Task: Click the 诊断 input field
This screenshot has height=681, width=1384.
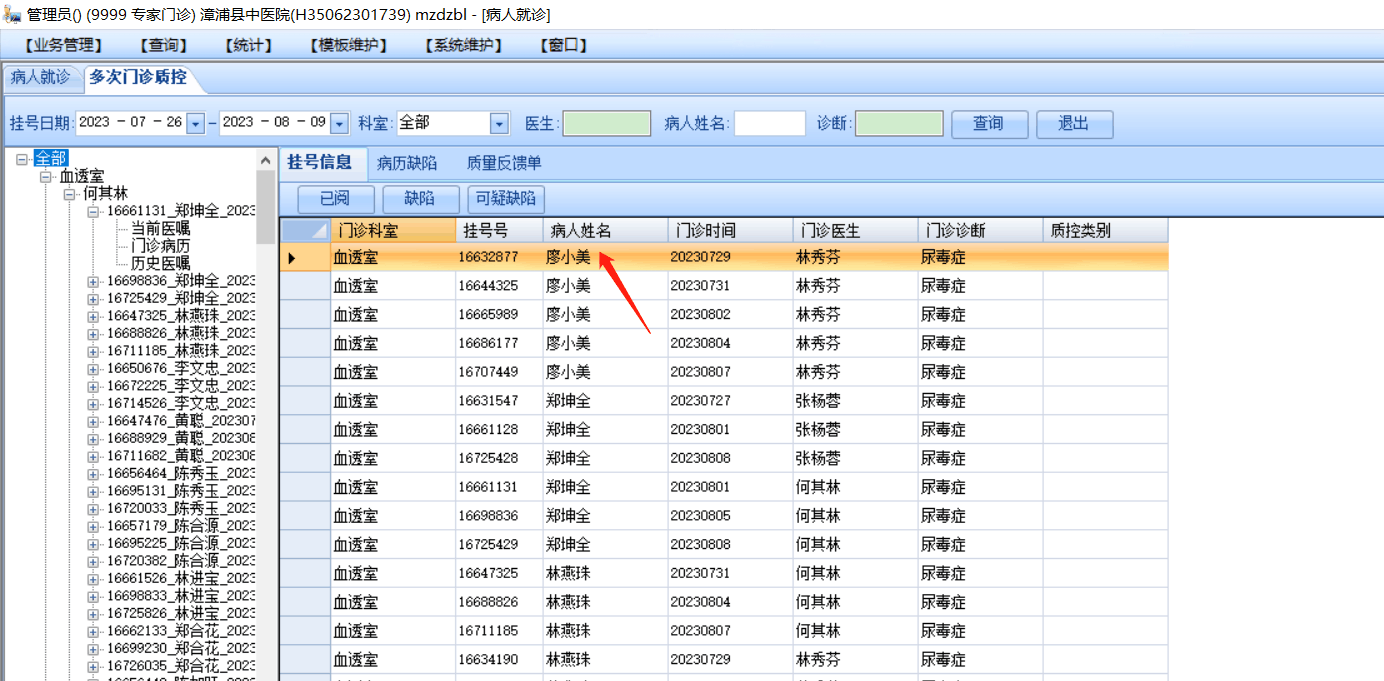Action: click(899, 123)
